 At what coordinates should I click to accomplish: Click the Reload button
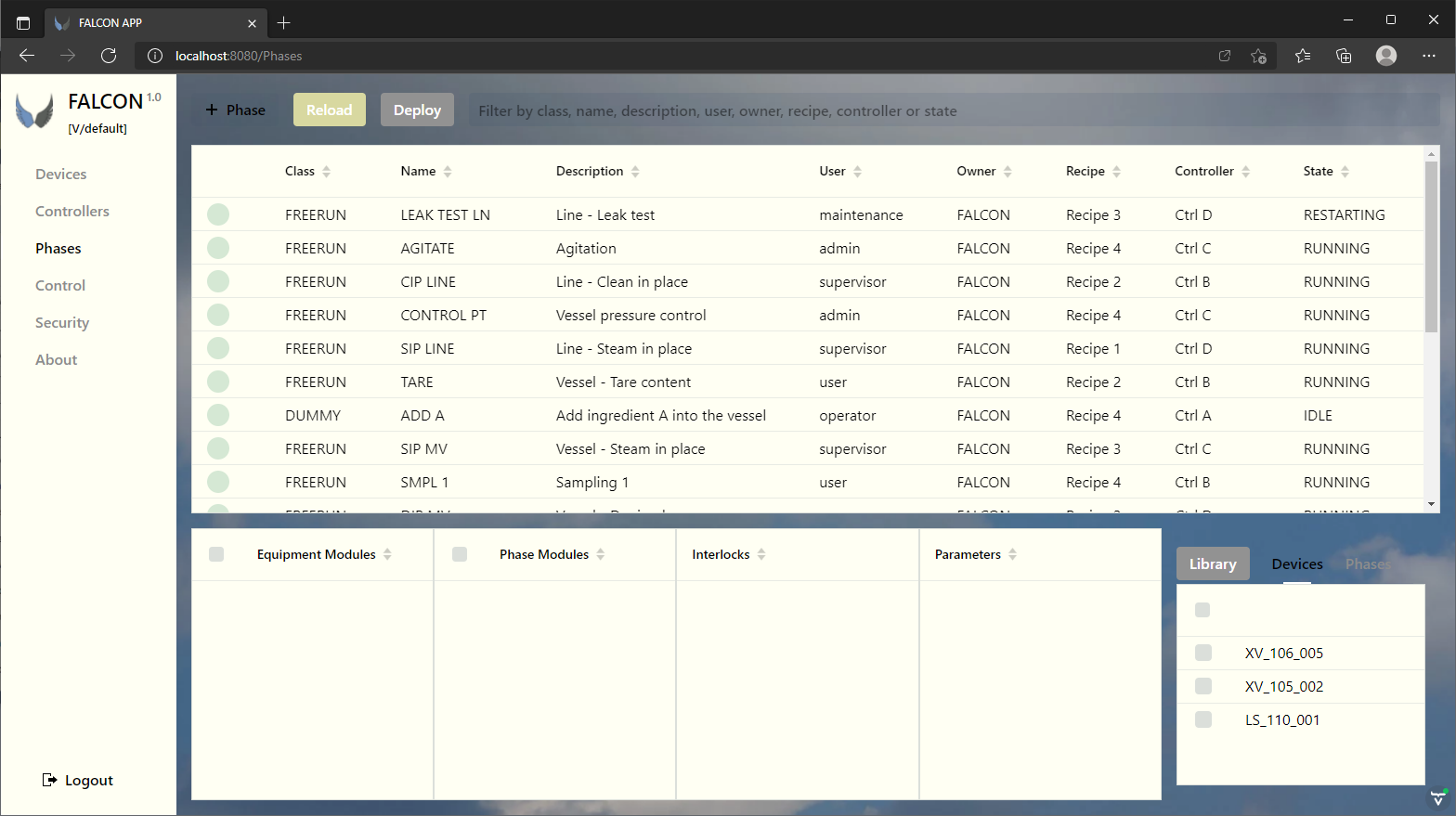point(330,110)
